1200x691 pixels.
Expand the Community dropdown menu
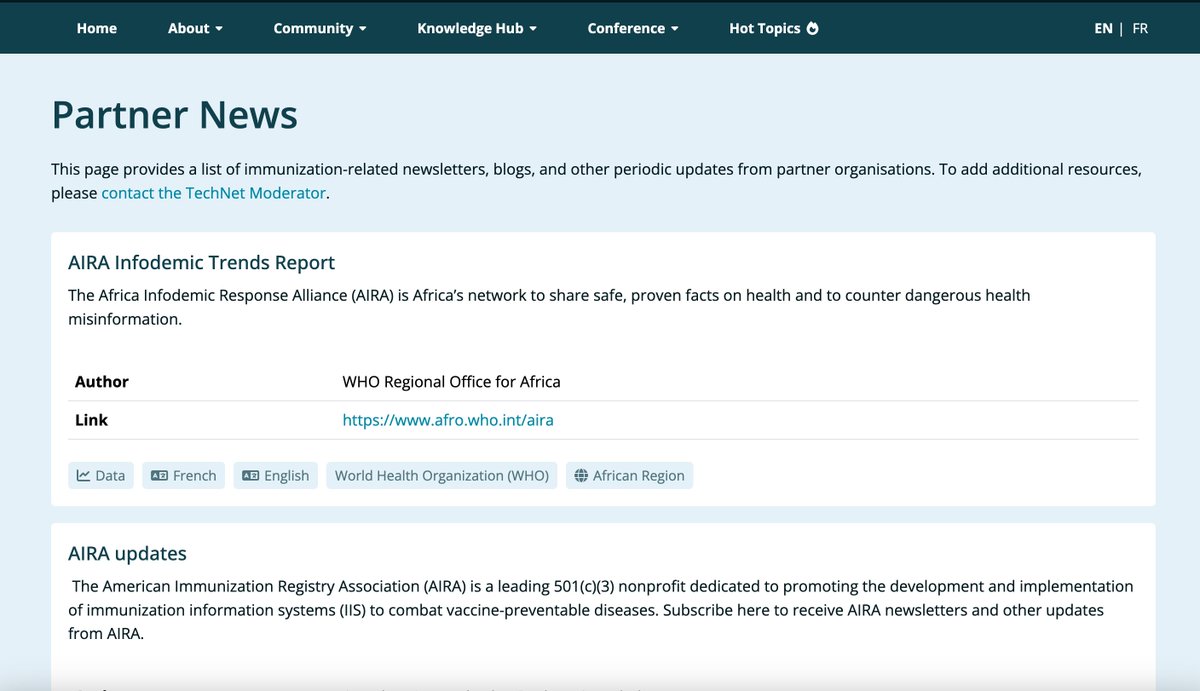click(320, 28)
